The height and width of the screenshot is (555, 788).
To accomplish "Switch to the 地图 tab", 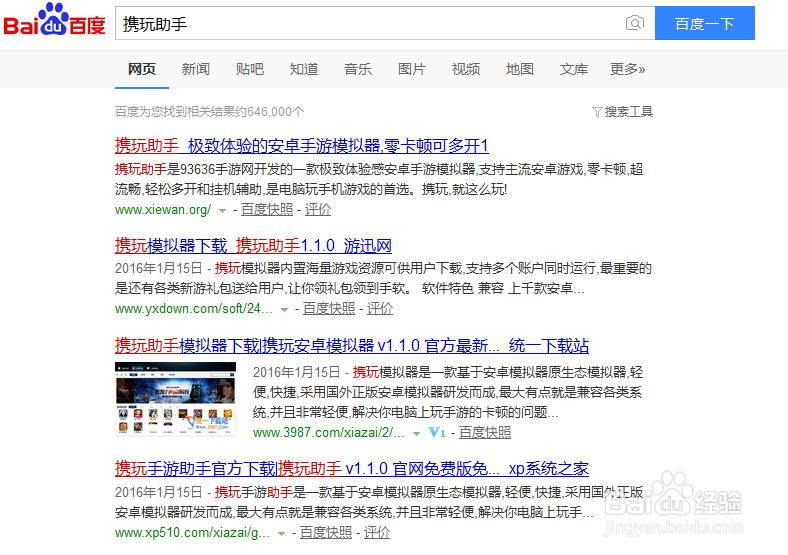I will (520, 69).
